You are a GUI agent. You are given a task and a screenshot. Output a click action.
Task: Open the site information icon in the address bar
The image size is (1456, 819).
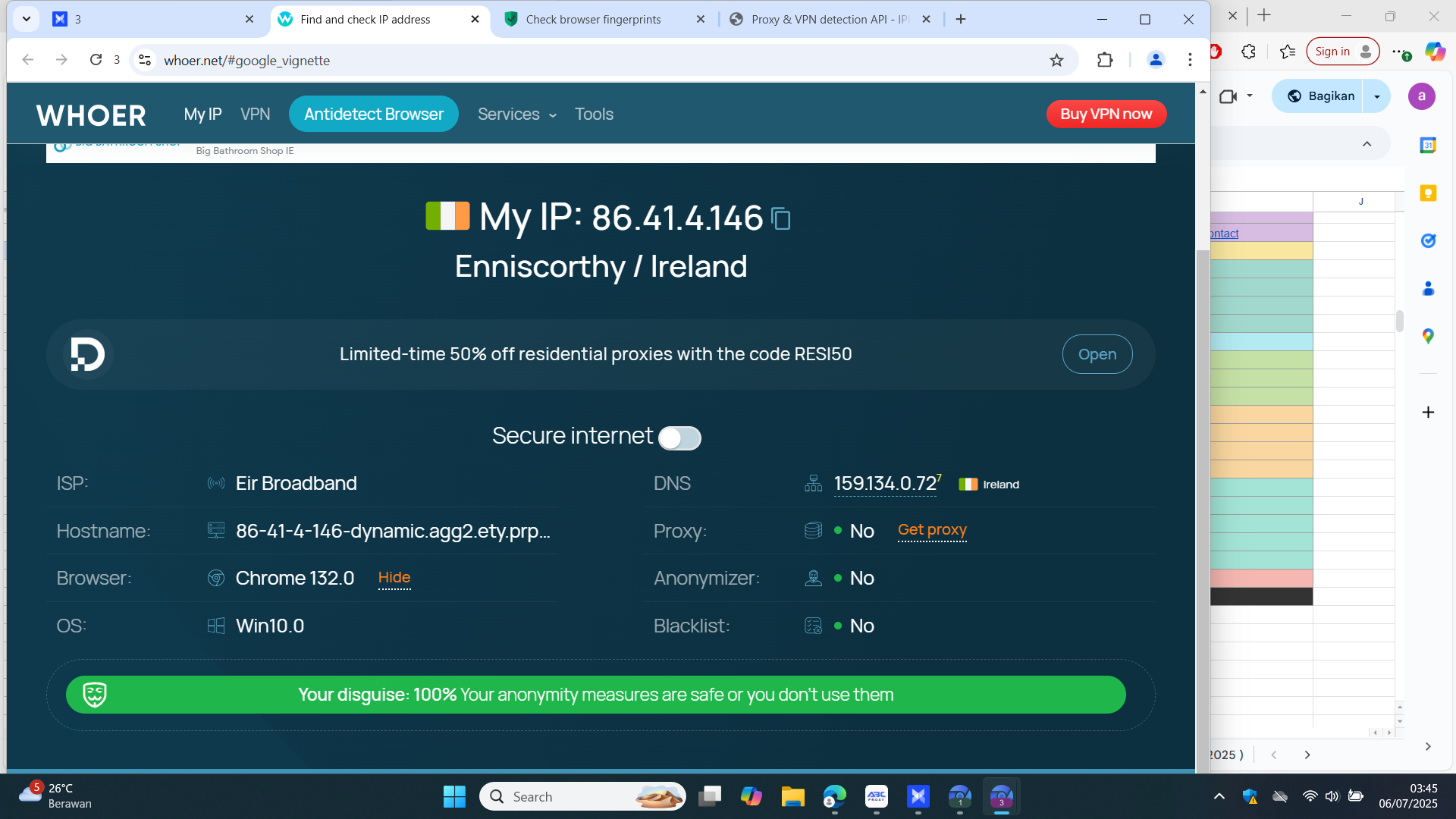pyautogui.click(x=145, y=60)
